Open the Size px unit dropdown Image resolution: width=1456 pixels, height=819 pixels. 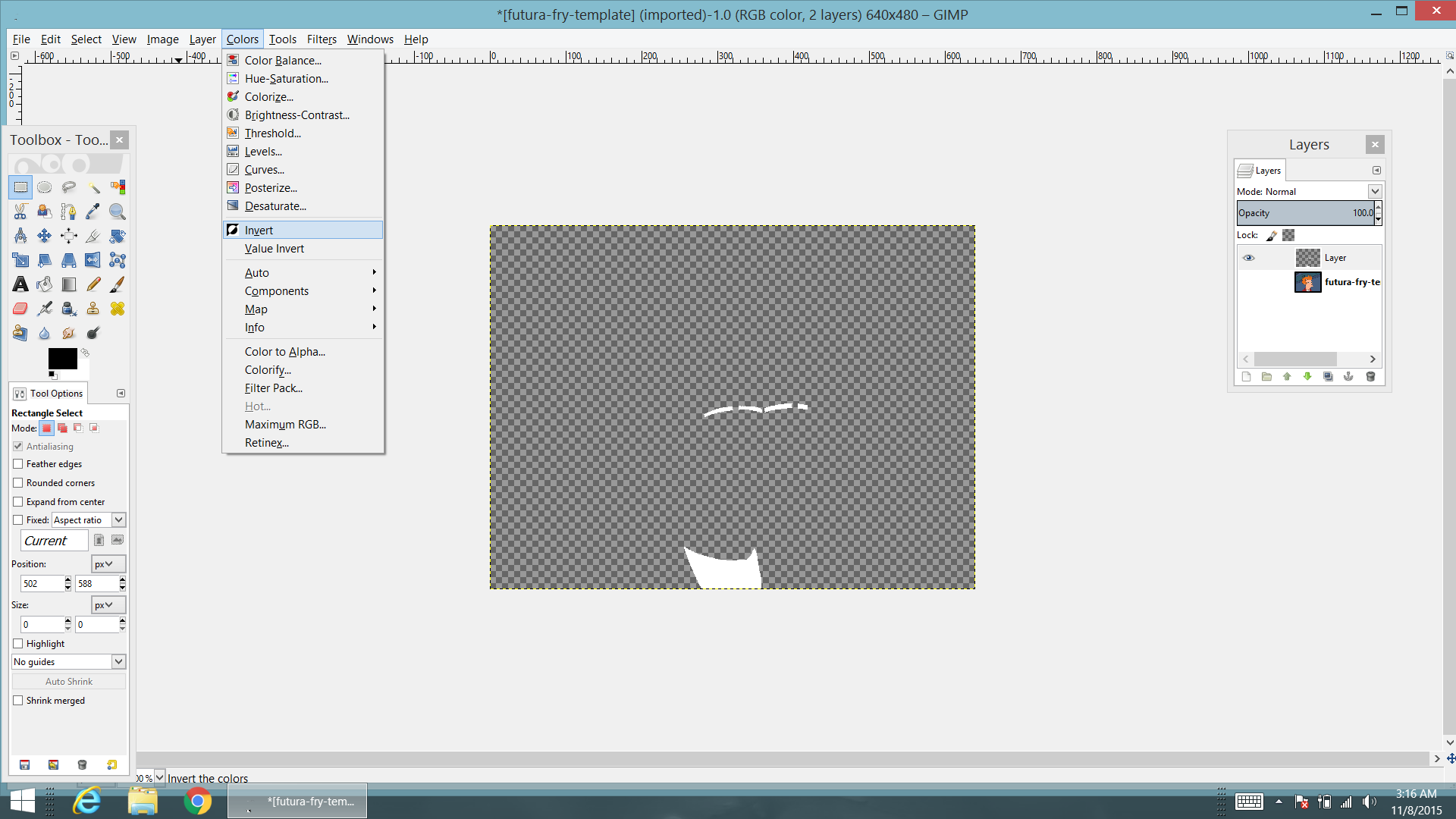pyautogui.click(x=108, y=605)
